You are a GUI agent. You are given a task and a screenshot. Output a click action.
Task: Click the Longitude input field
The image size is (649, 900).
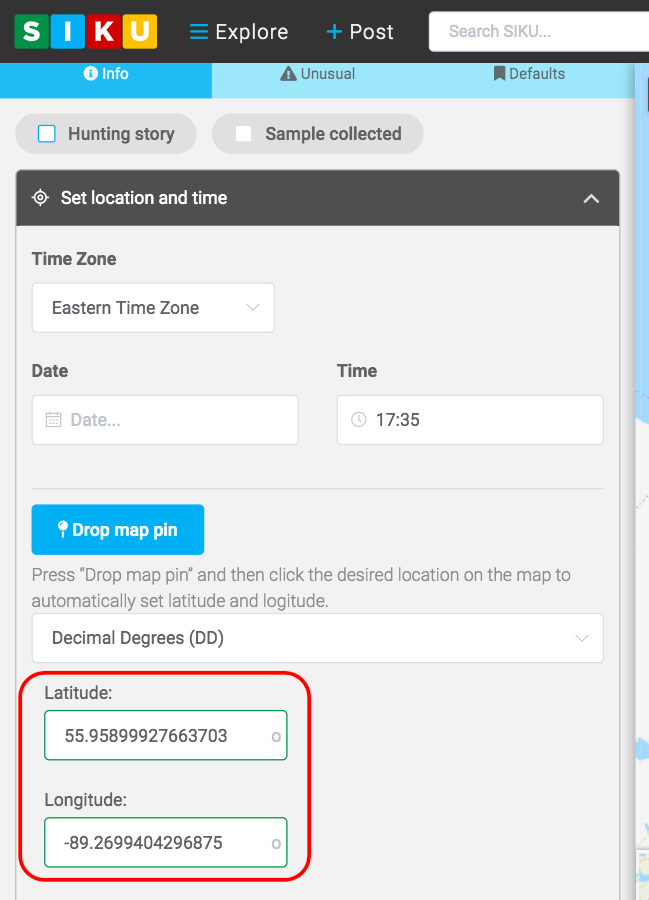[x=160, y=843]
